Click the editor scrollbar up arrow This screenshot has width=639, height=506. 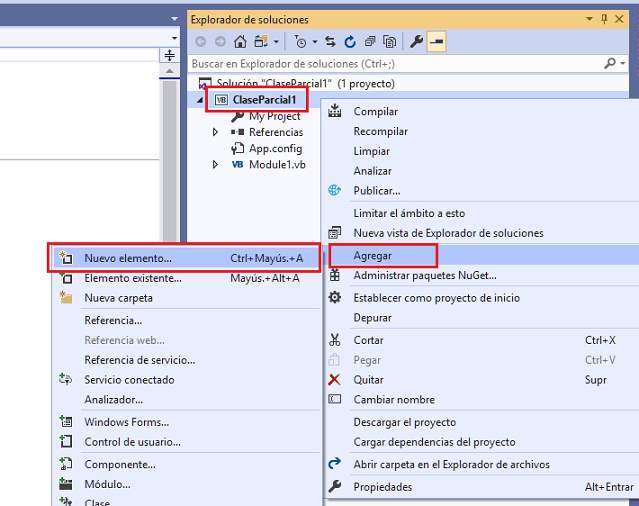pos(170,71)
